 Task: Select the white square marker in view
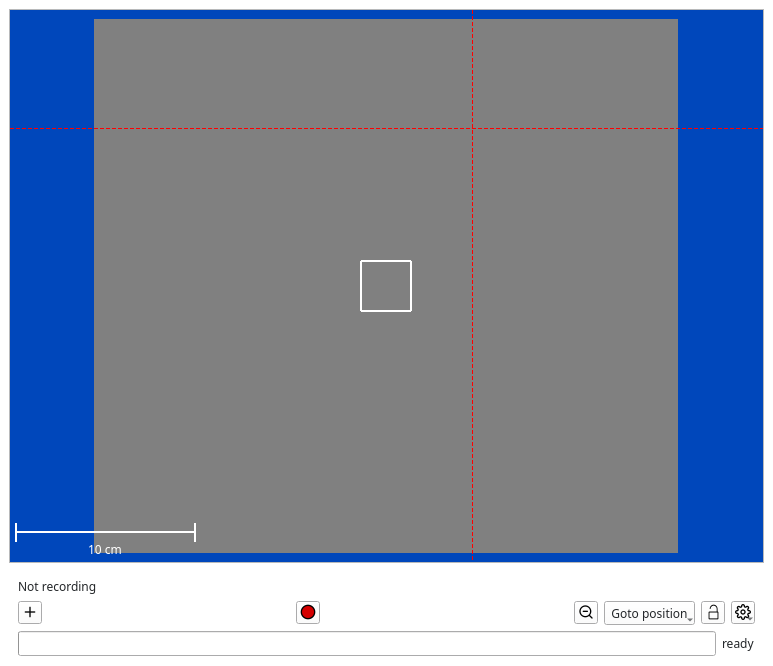[386, 286]
